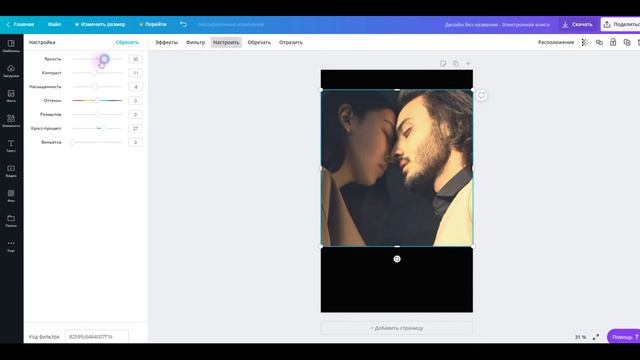Open the Фильтр tab

[x=196, y=42]
